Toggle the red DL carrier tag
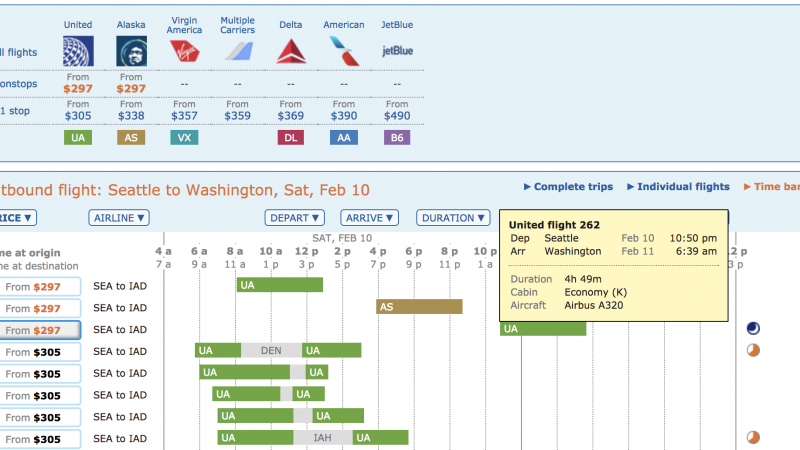 (290, 138)
